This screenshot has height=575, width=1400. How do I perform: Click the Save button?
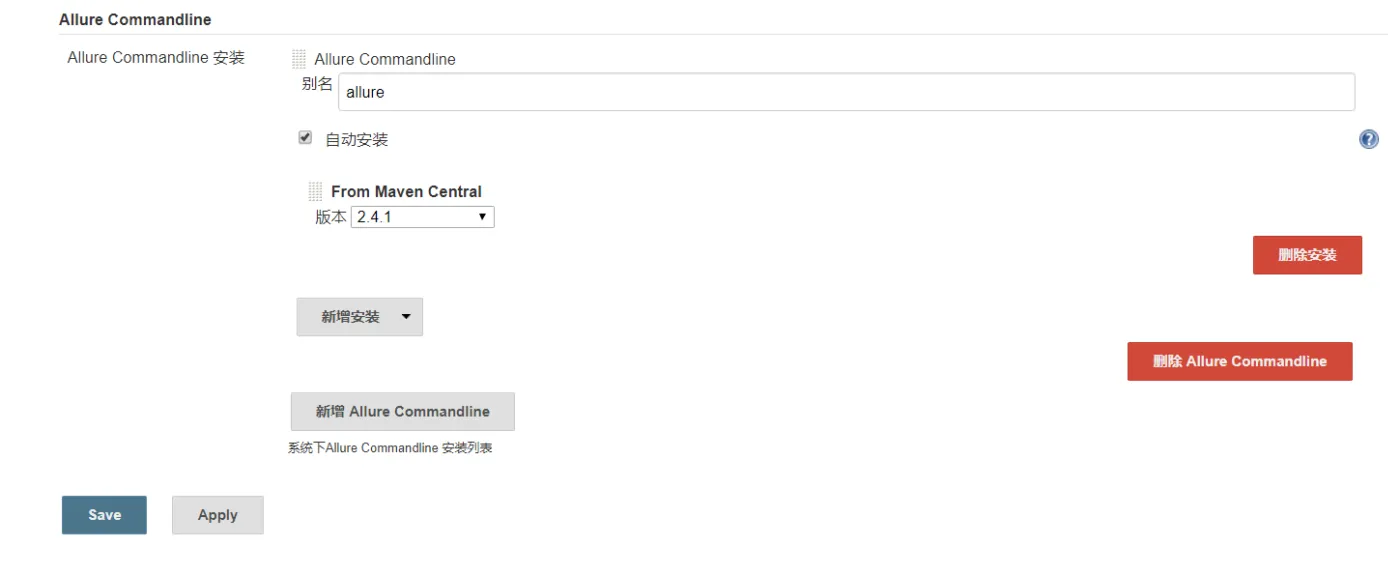coord(104,515)
